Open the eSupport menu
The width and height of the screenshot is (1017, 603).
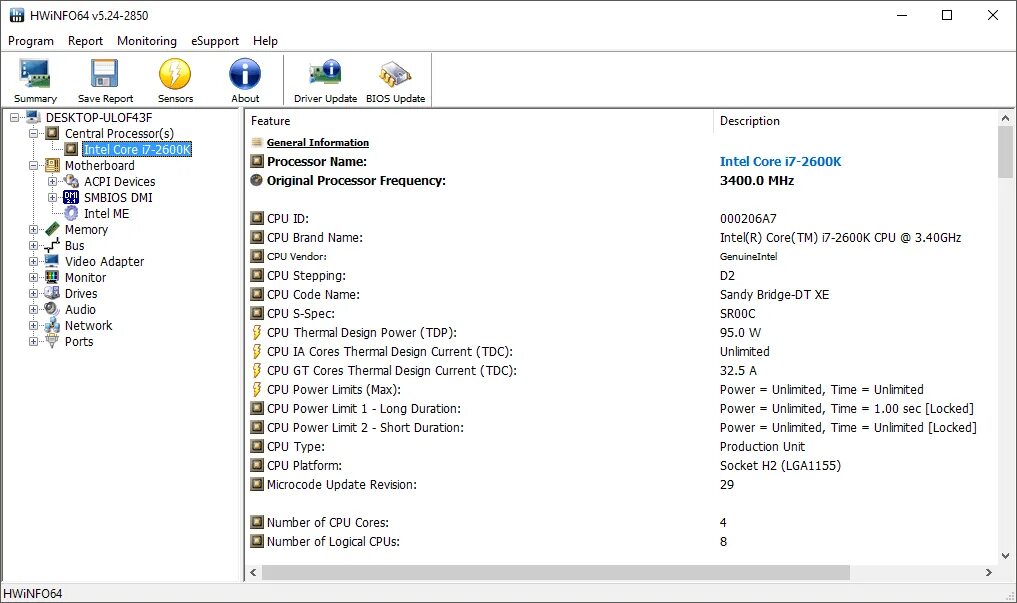click(215, 41)
